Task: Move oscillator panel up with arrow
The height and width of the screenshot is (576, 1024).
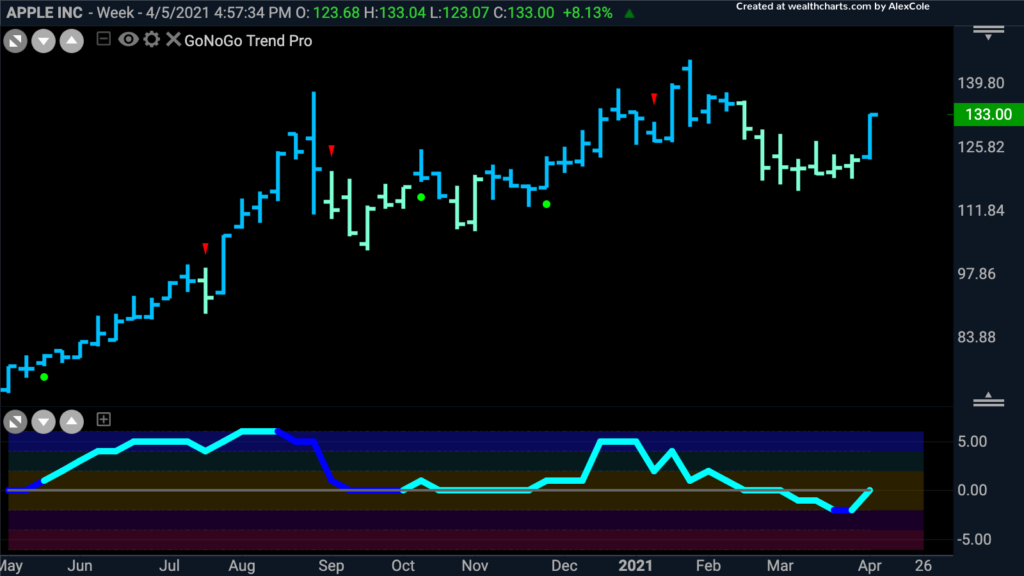Action: [x=72, y=421]
